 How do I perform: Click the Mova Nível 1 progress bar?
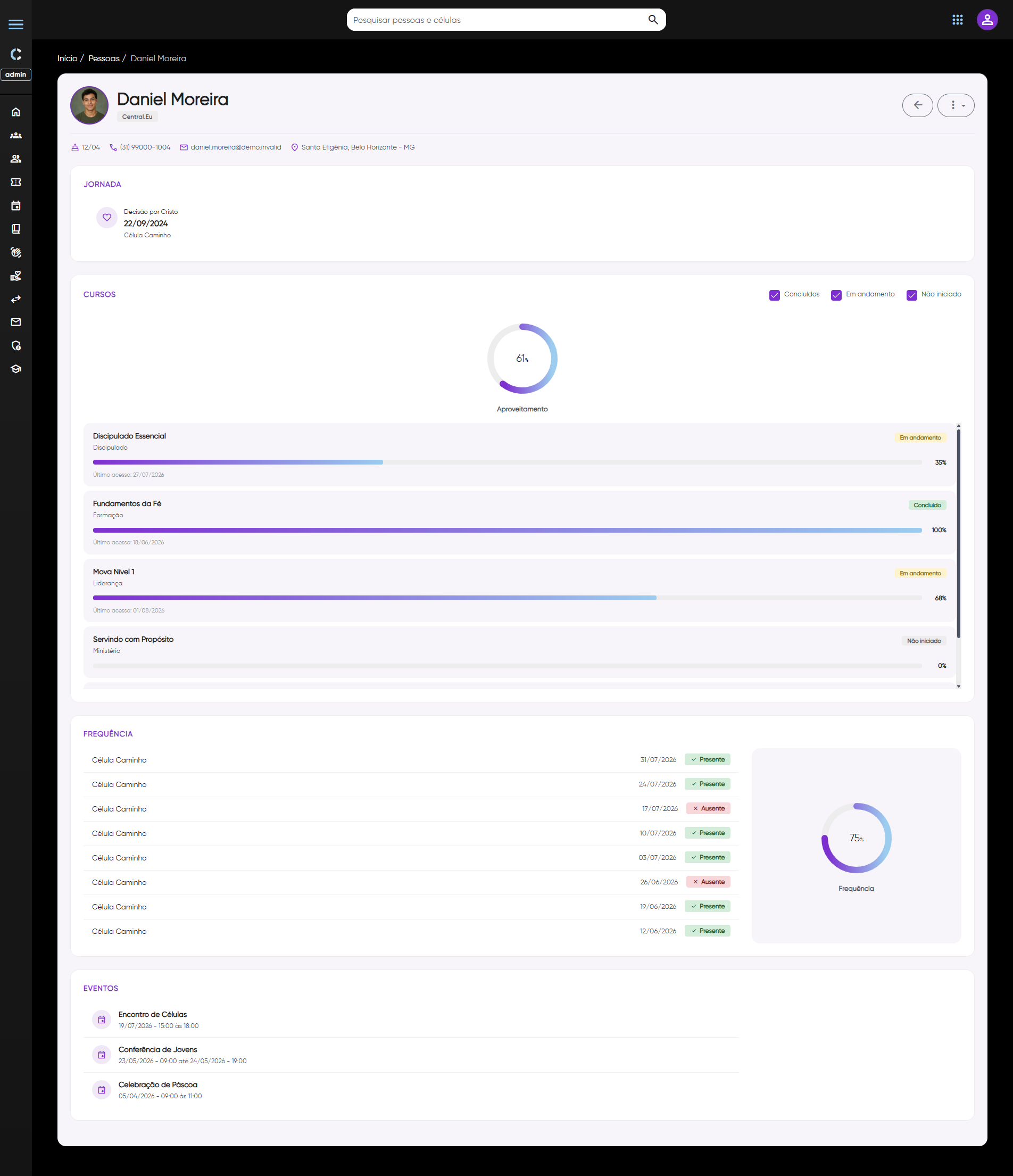pyautogui.click(x=508, y=598)
